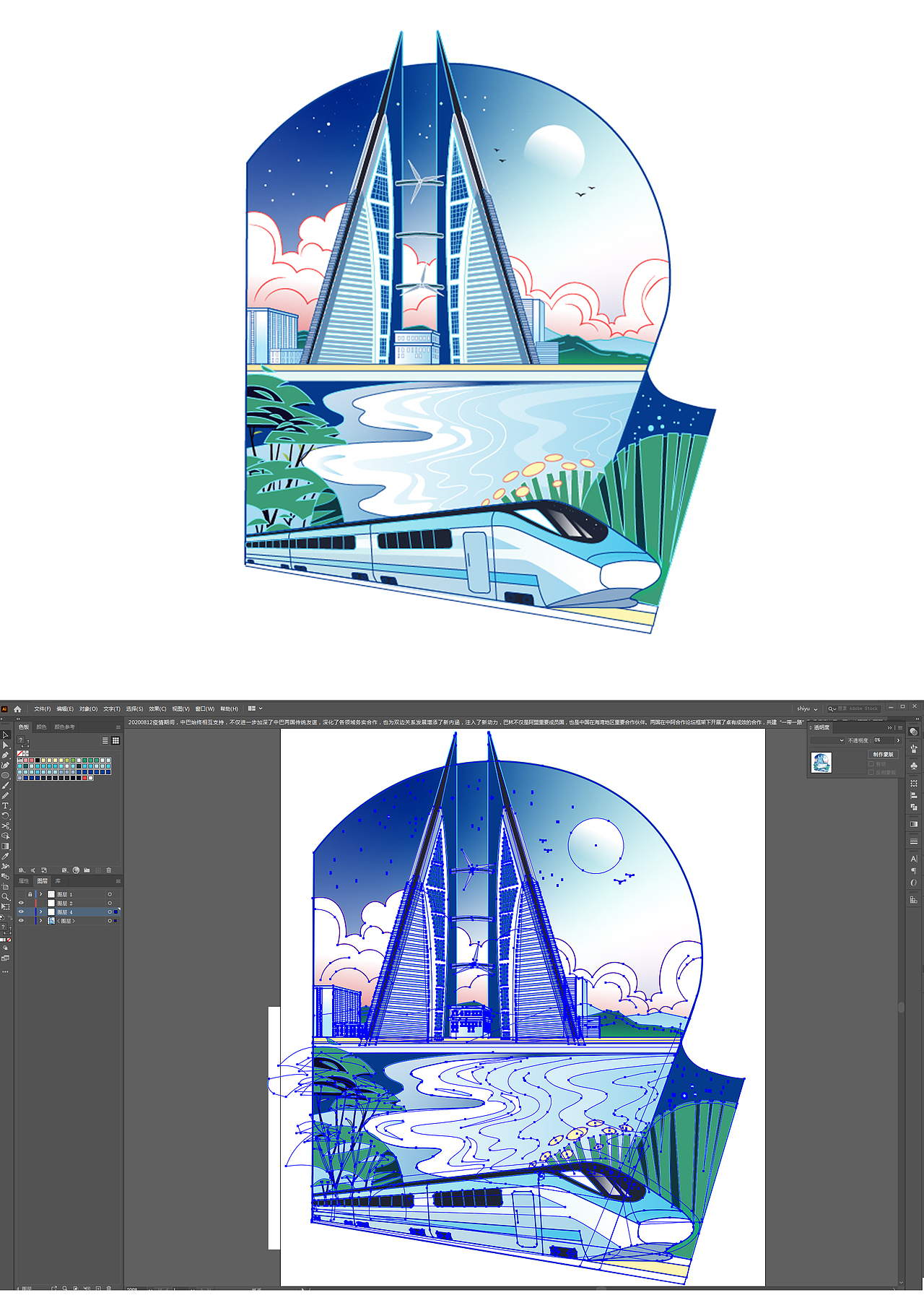Viewport: 924px width, 1308px height.
Task: Select the Gradient tool in toolbar
Action: pyautogui.click(x=5, y=846)
